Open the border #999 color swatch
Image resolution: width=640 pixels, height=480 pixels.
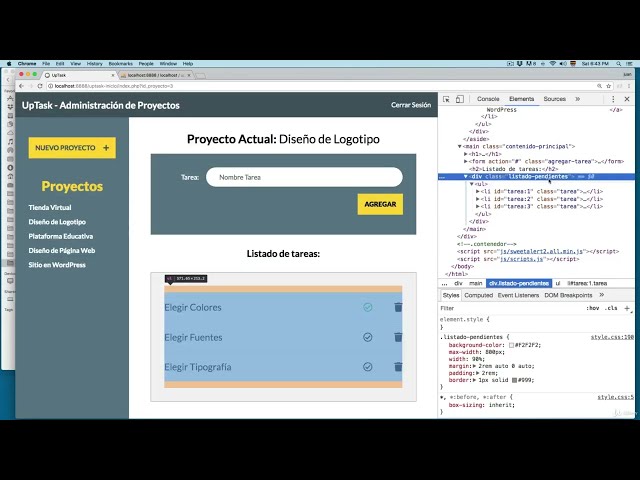(514, 380)
